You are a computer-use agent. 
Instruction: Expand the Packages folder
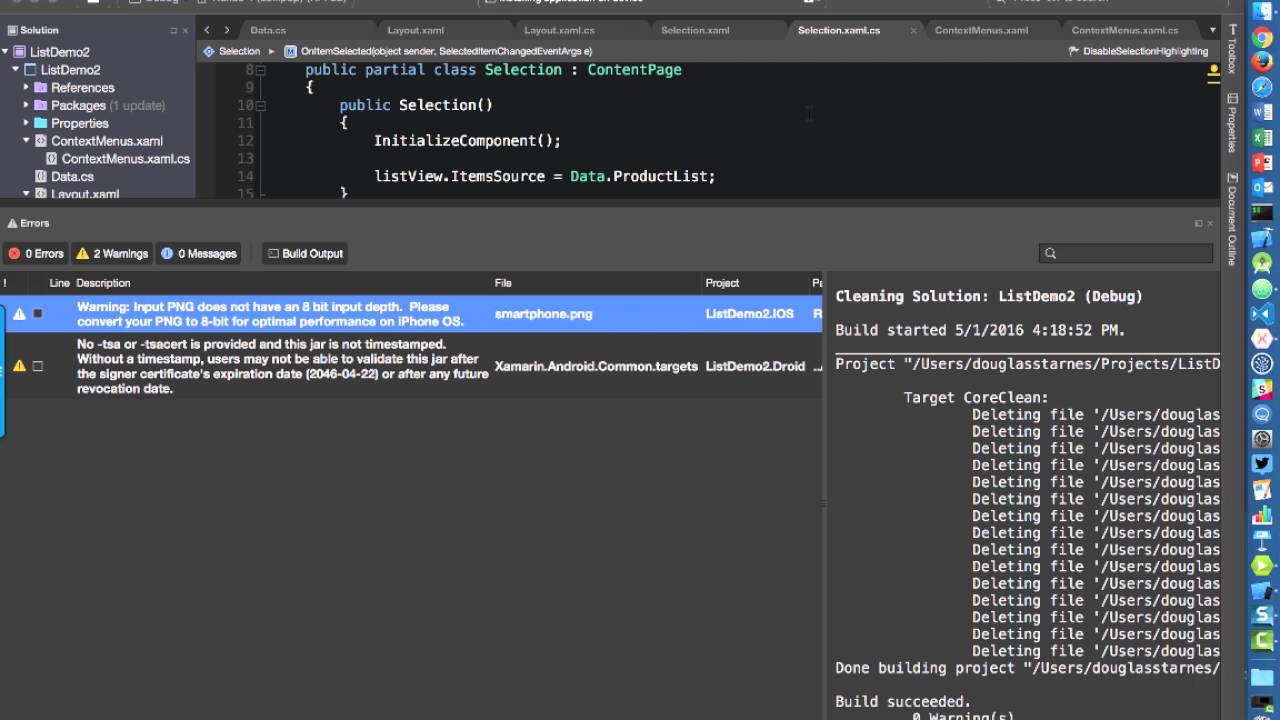tap(27, 105)
